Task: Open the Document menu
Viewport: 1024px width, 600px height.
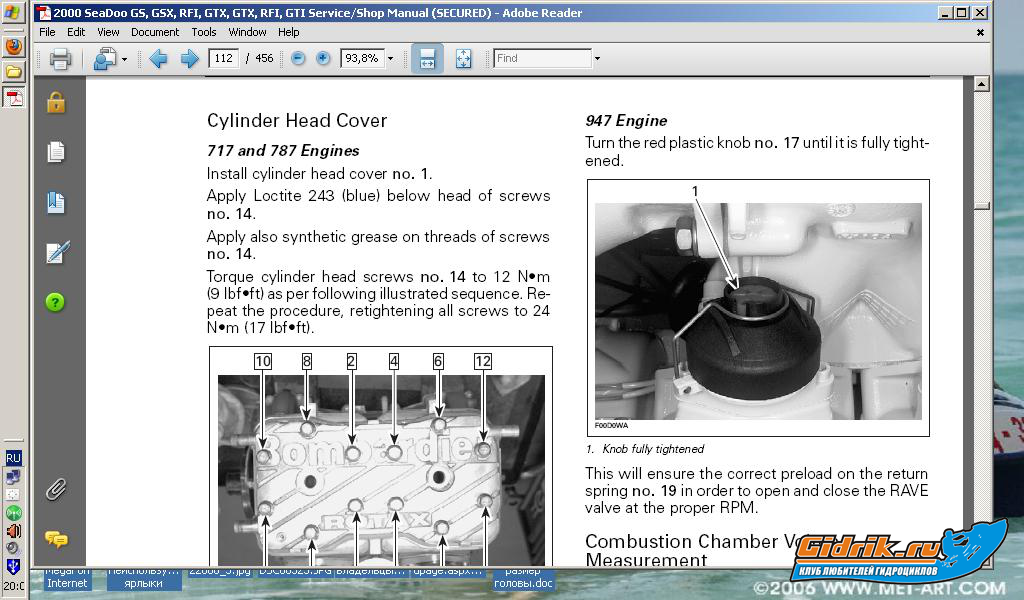Action: (155, 32)
